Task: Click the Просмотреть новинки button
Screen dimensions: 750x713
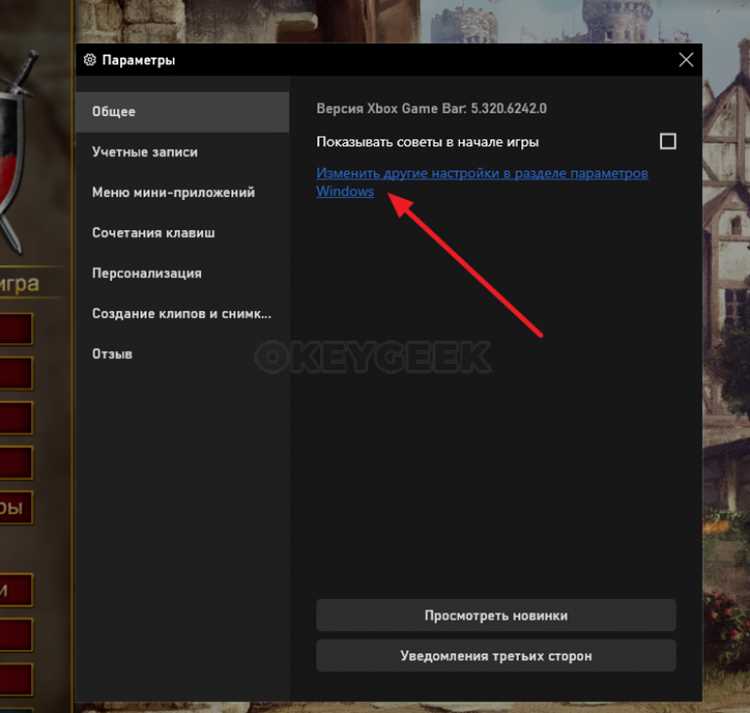Action: pyautogui.click(x=496, y=615)
